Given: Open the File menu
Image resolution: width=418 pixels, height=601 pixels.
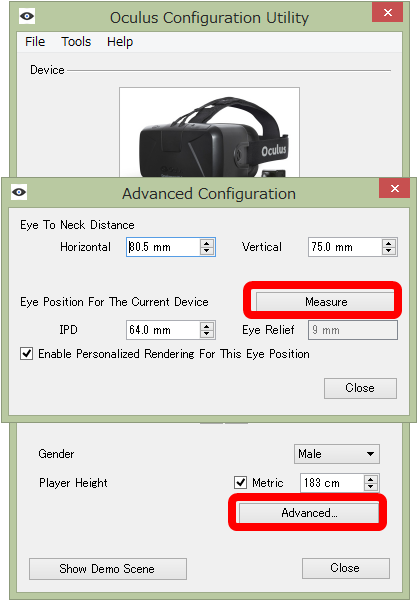Looking at the screenshot, I should tap(35, 41).
